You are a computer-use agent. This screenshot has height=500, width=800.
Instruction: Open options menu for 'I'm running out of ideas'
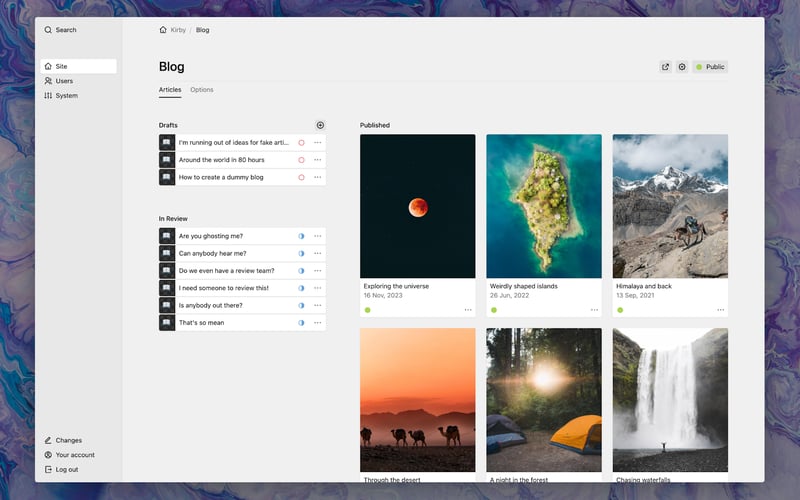318,143
